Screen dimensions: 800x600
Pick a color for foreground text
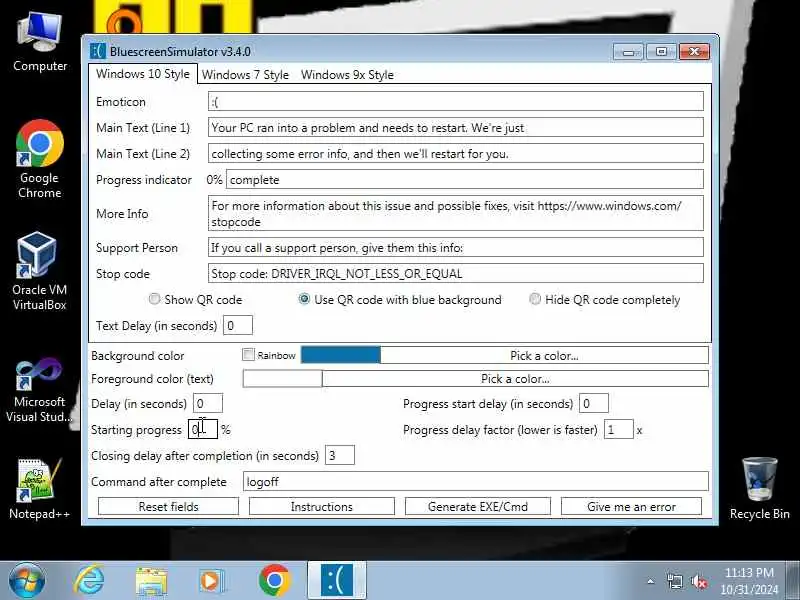pos(515,379)
